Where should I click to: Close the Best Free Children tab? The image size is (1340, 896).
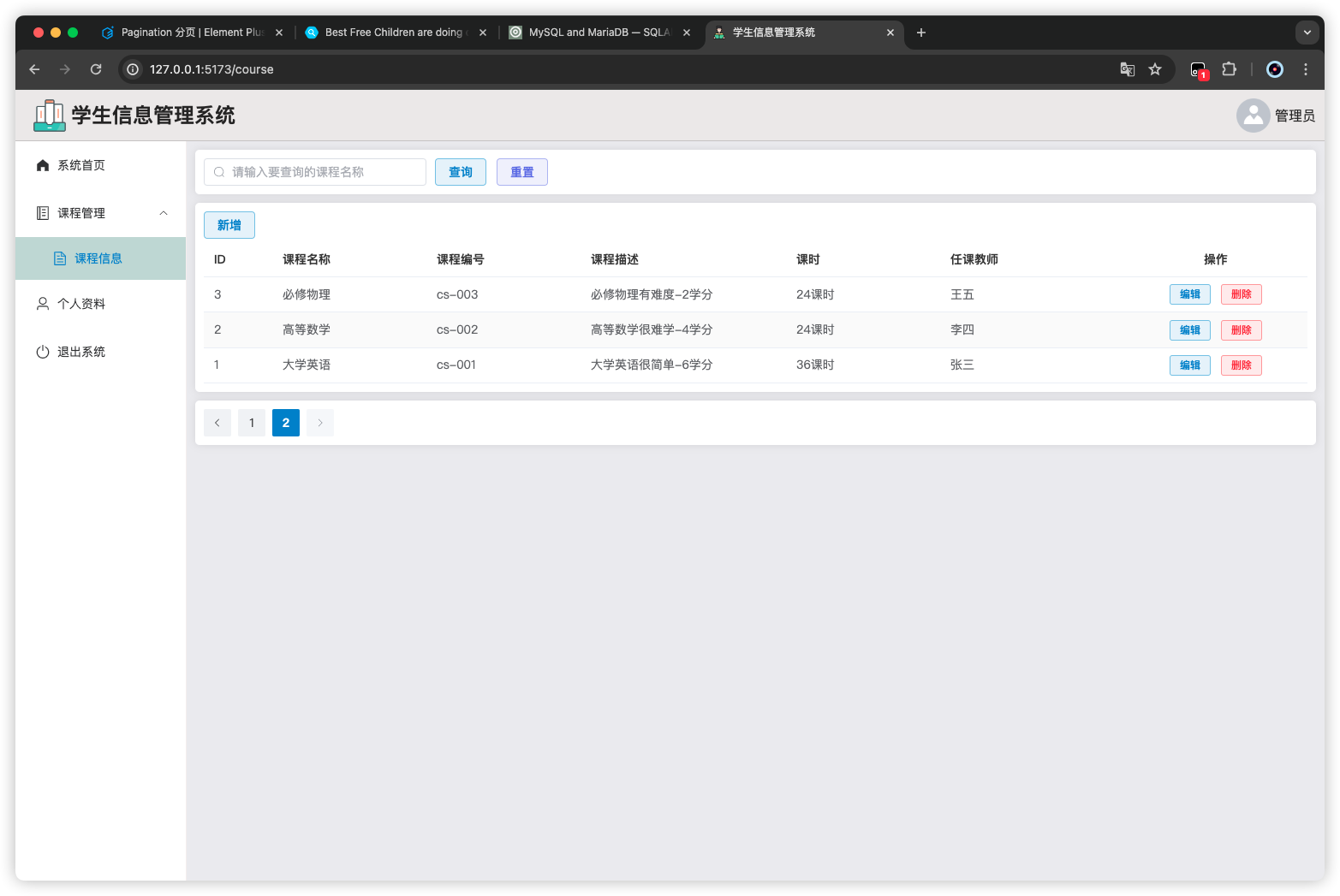(x=483, y=33)
